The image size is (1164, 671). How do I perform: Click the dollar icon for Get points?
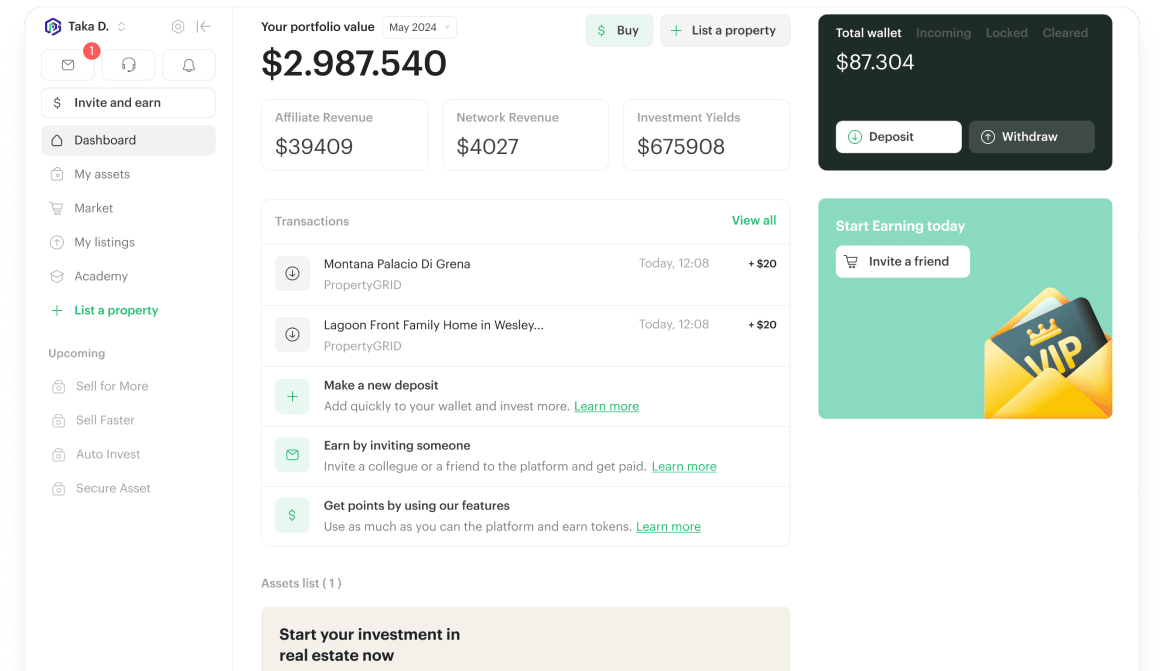click(292, 515)
